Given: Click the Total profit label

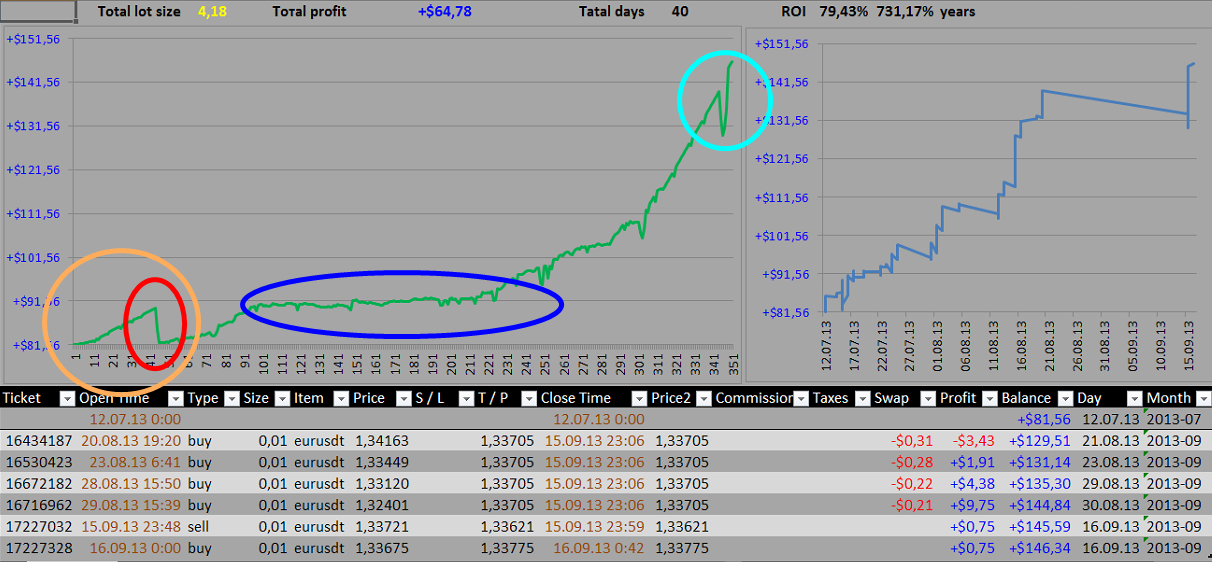Looking at the screenshot, I should pos(312,12).
